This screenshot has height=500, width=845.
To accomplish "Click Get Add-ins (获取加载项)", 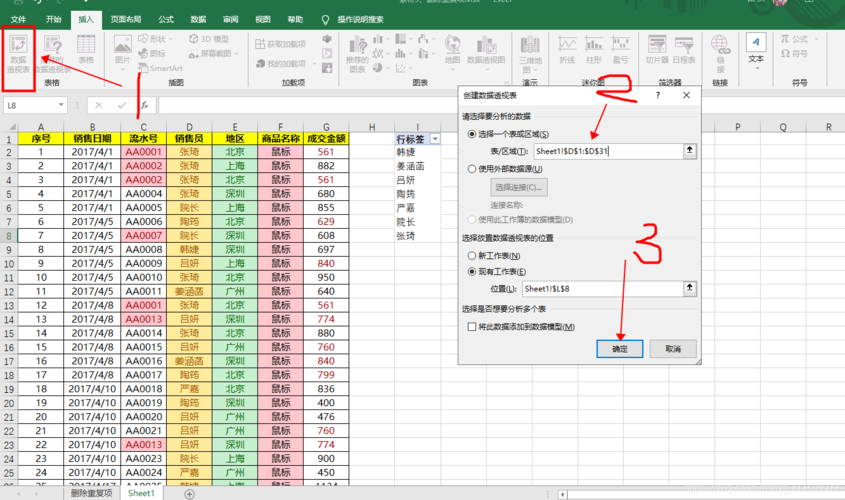I will click(x=280, y=44).
